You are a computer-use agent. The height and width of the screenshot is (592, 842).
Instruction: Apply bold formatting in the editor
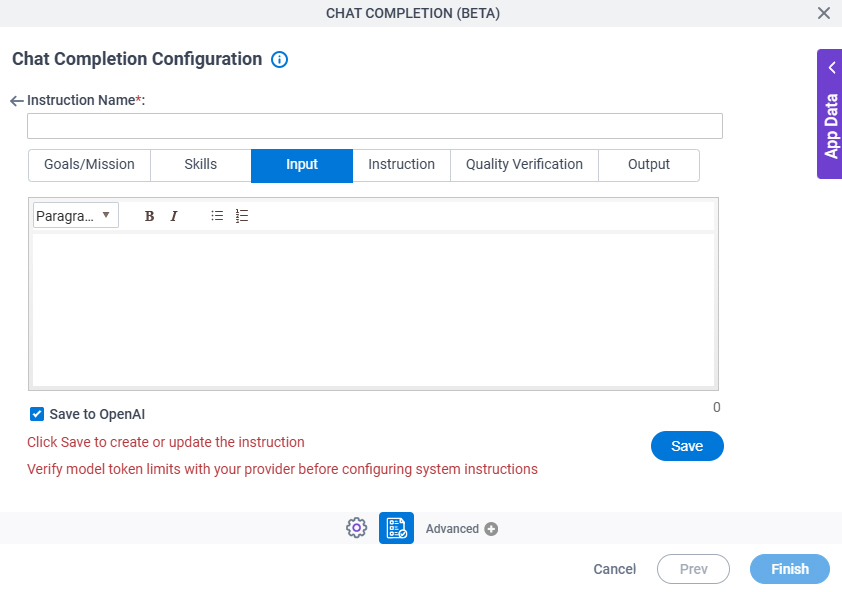click(149, 216)
